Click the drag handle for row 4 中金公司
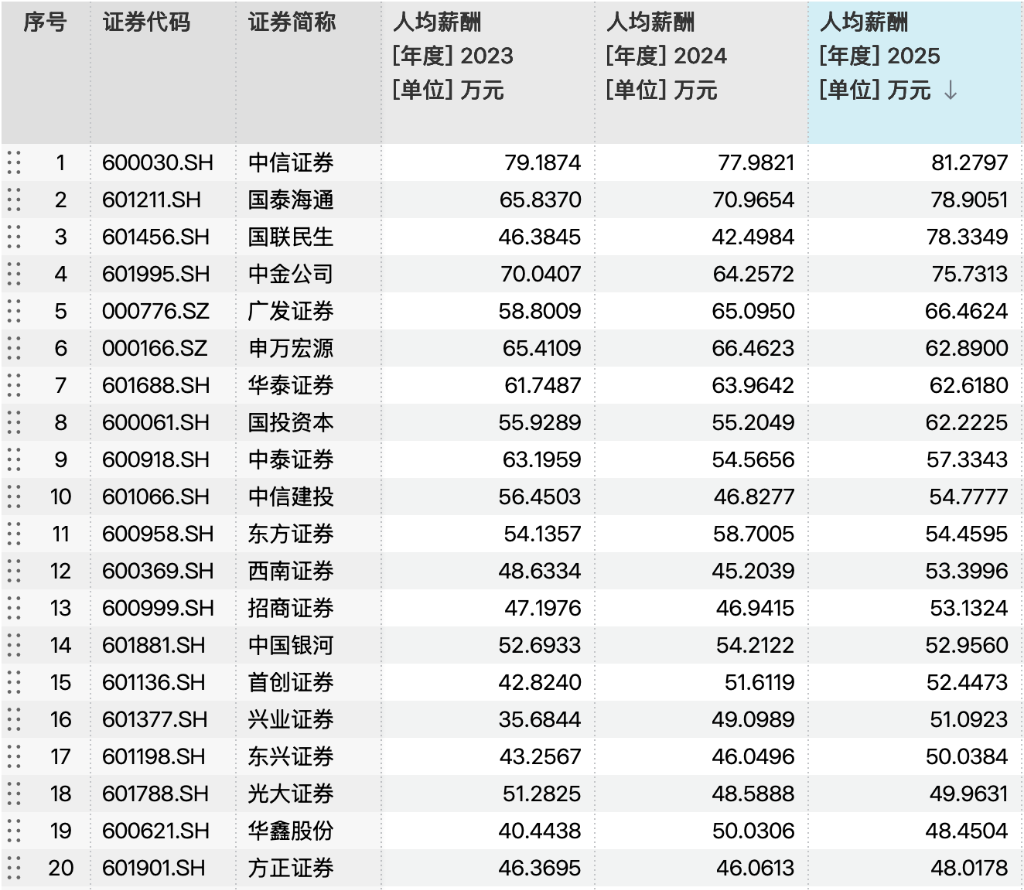 click(14, 274)
